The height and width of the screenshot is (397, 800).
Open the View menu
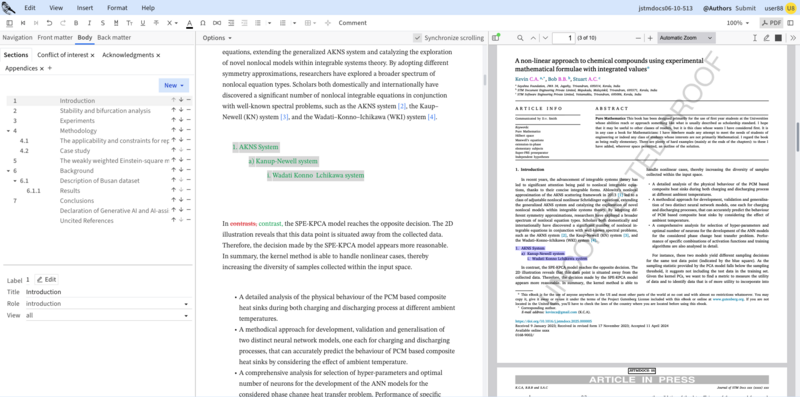(x=56, y=8)
